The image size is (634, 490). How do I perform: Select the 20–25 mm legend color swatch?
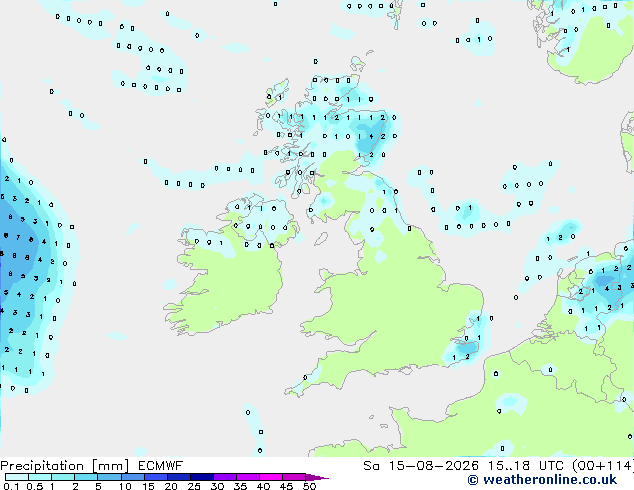click(x=178, y=477)
